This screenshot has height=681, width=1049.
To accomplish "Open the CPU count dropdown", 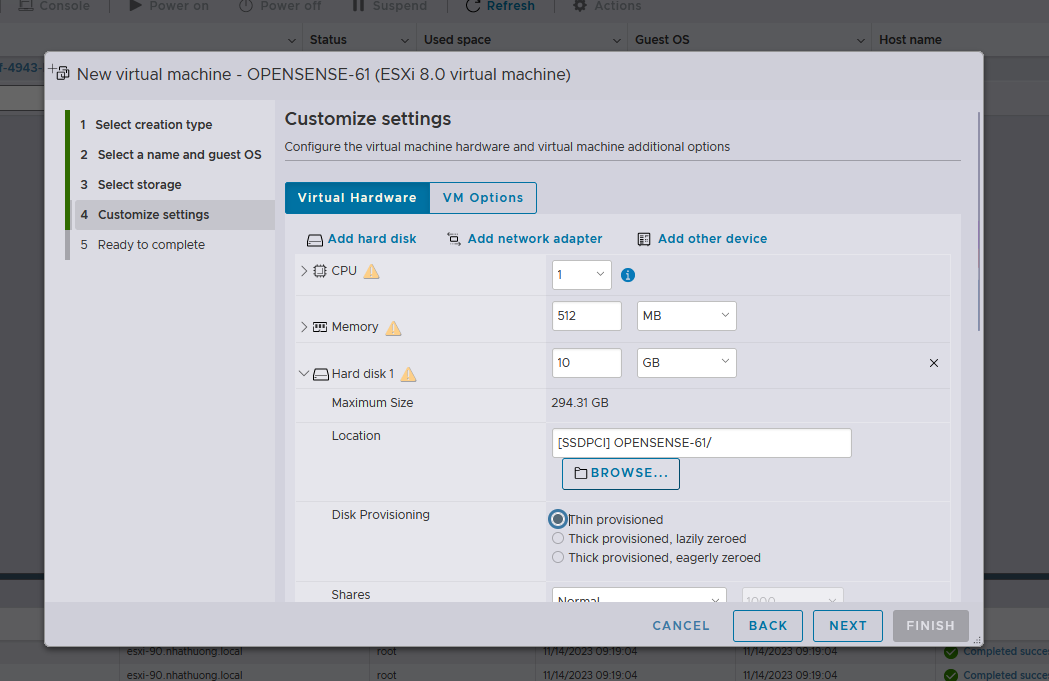I will click(x=582, y=275).
